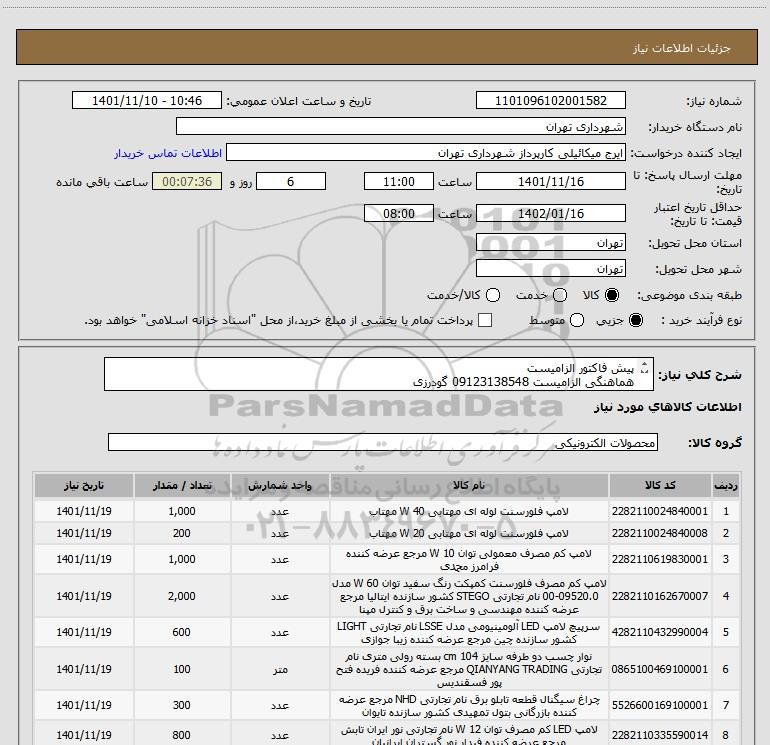This screenshot has width=770, height=745.
Task: Click the واحد شمارش column header
Action: point(280,485)
